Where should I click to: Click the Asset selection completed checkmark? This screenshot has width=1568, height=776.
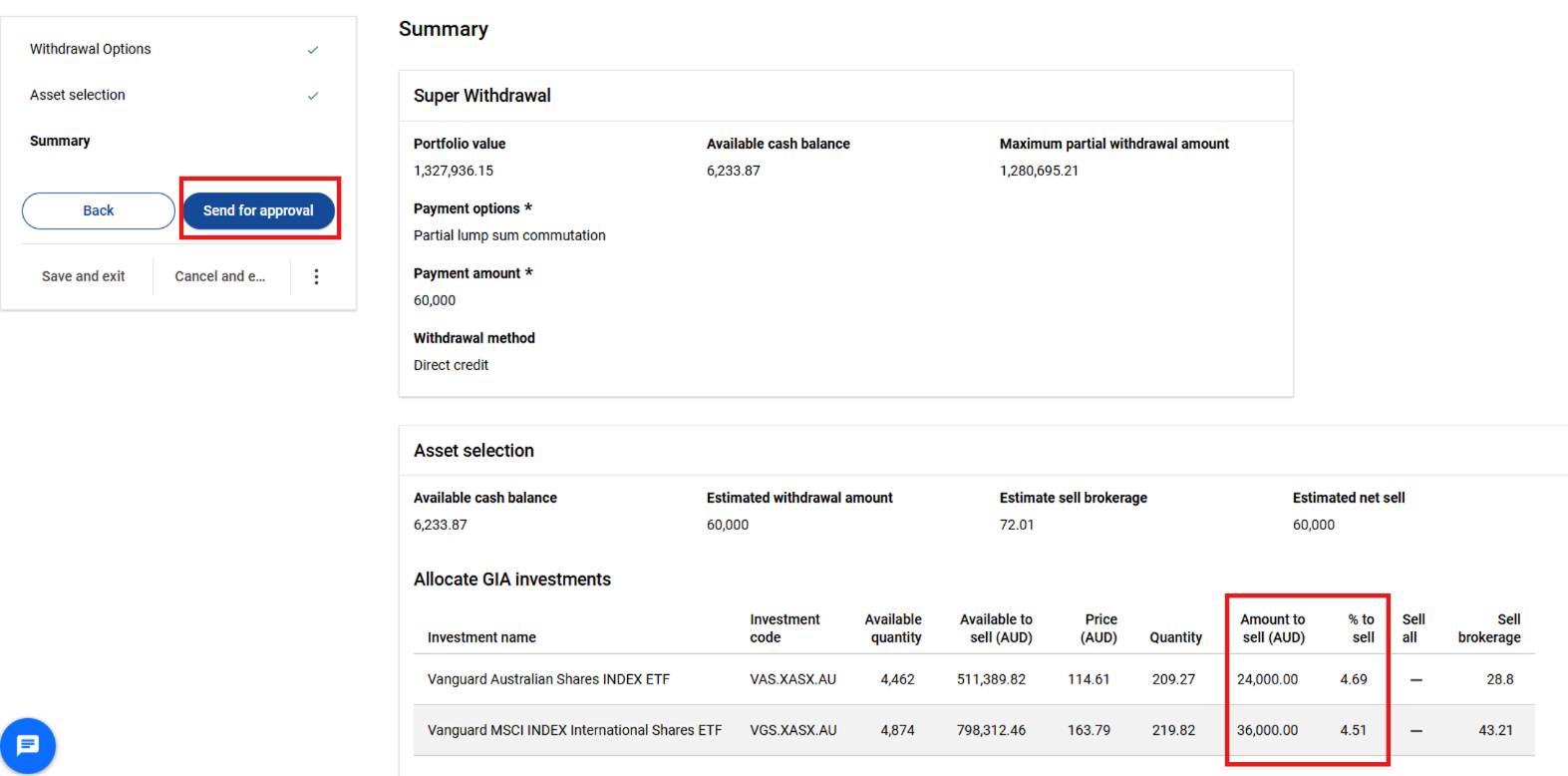[313, 96]
